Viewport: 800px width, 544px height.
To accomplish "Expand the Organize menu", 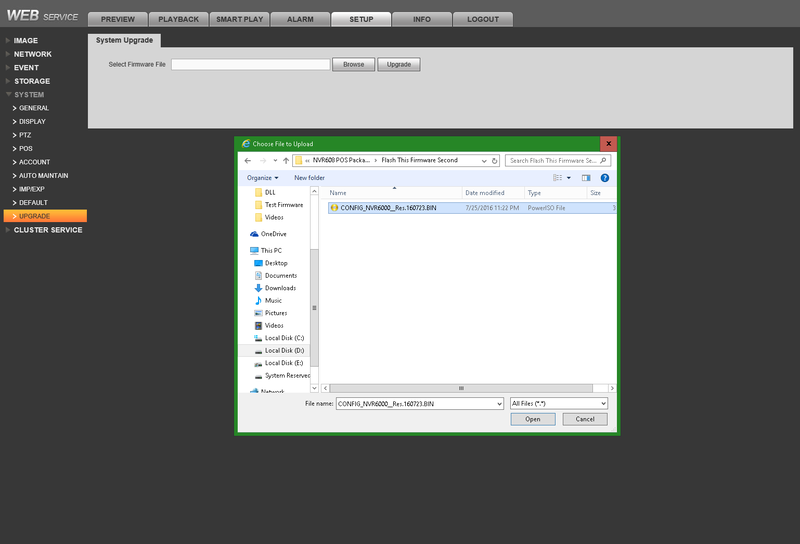I will pyautogui.click(x=262, y=178).
